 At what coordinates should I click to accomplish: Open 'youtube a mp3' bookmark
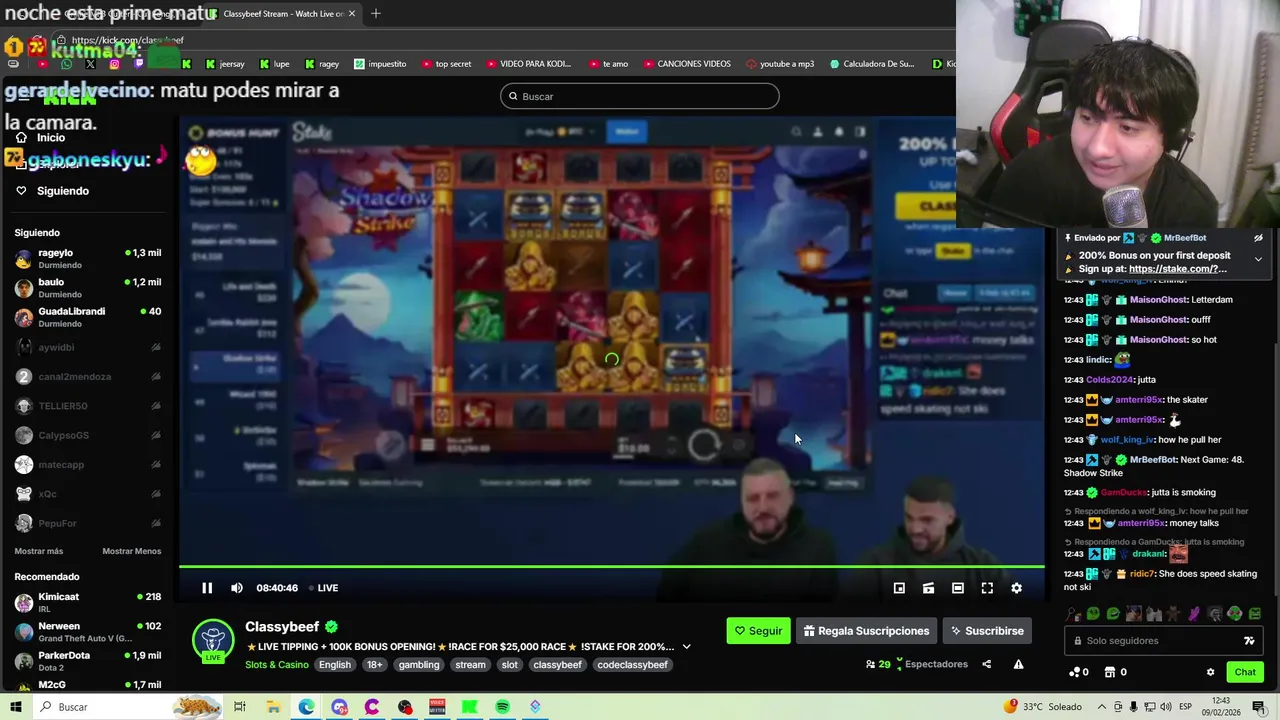[780, 64]
